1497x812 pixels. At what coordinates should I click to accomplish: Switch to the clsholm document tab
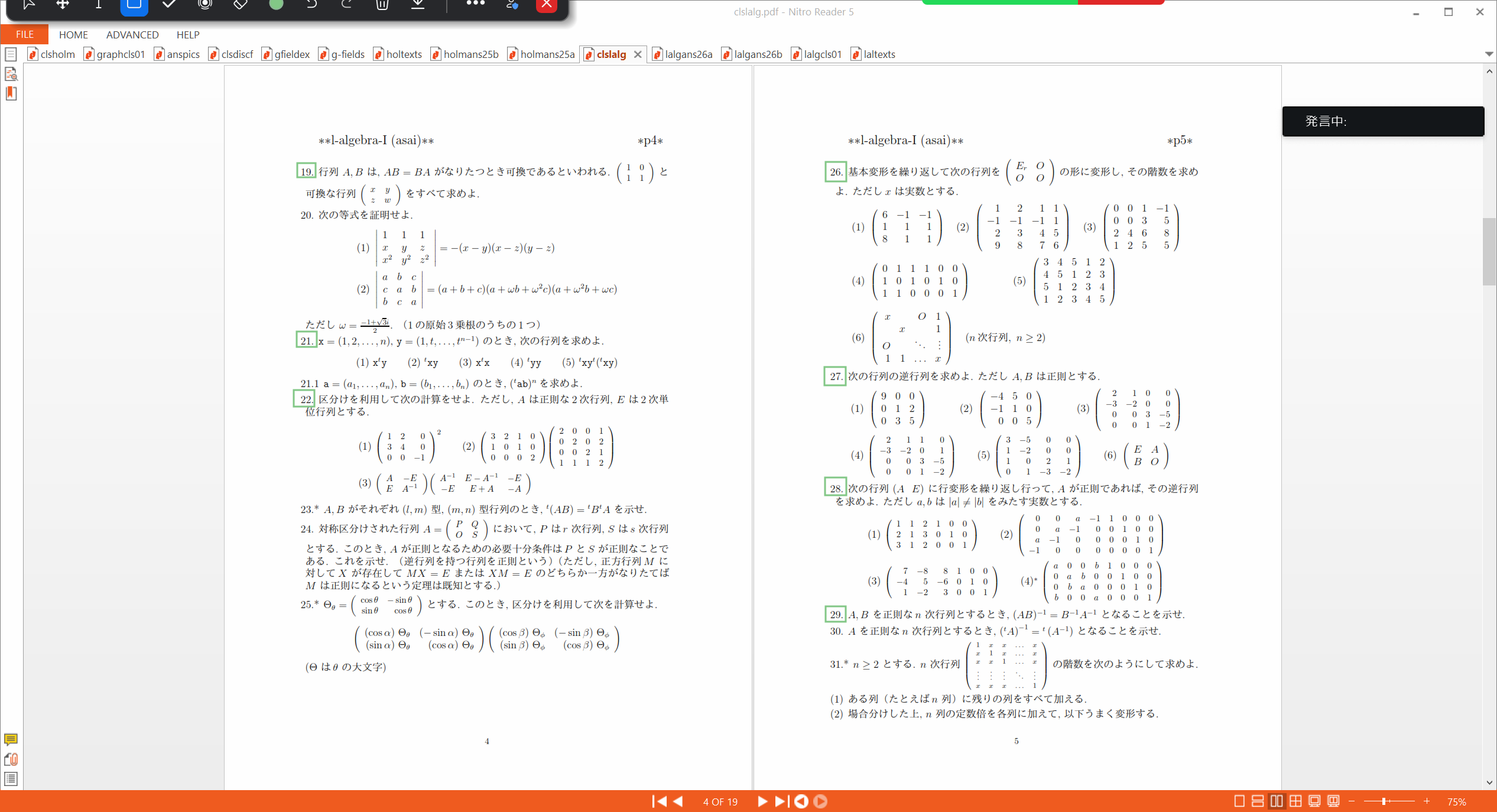tap(51, 54)
